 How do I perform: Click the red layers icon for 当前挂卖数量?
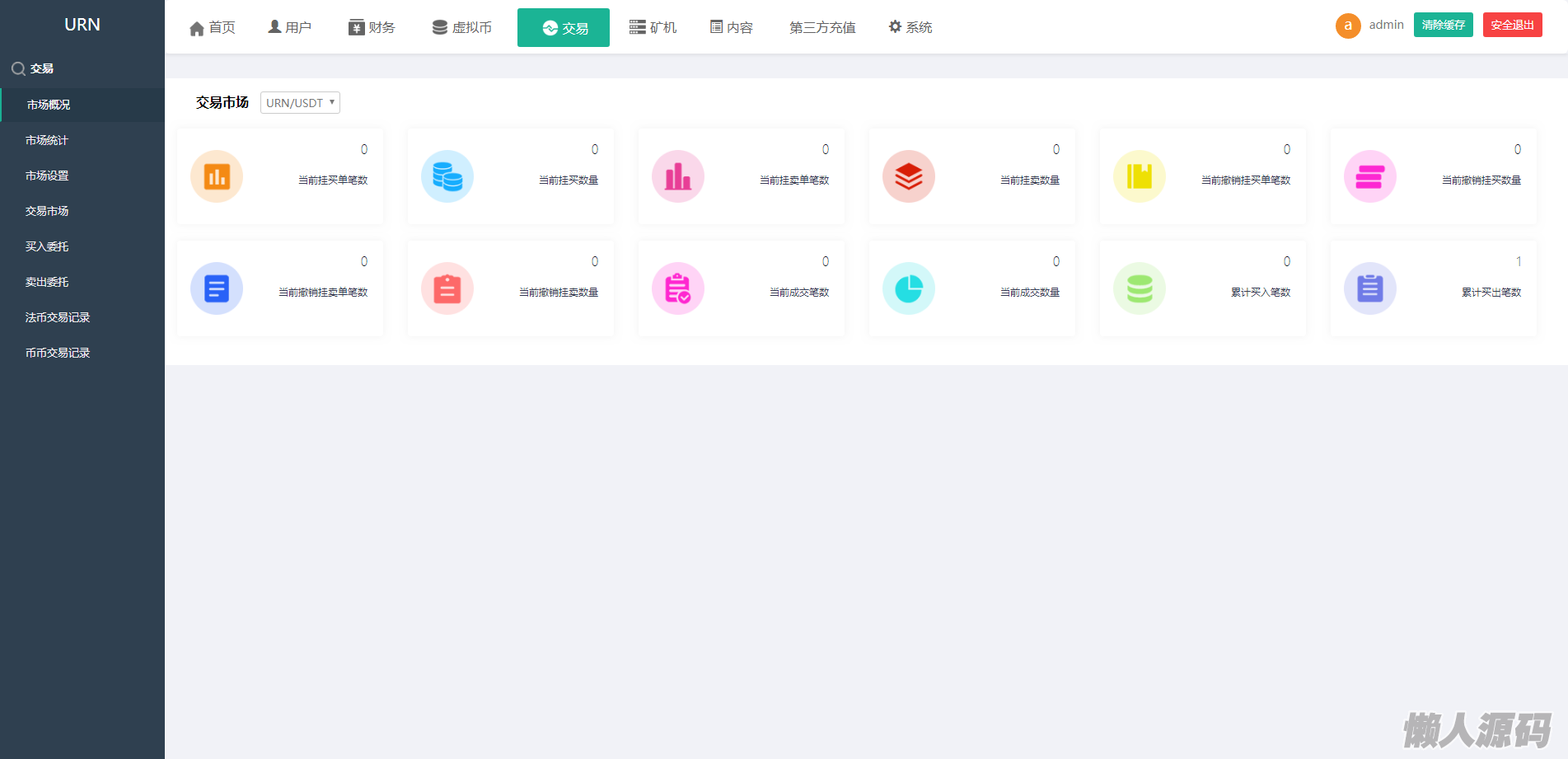(x=909, y=176)
